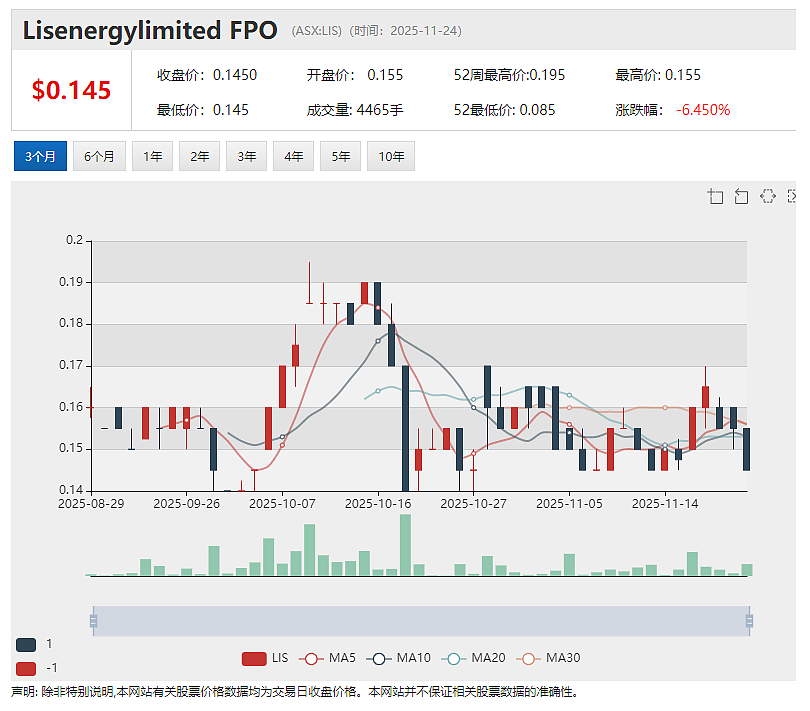This screenshot has width=810, height=711.
Task: Show the 3年 price history tab
Action: [x=246, y=156]
